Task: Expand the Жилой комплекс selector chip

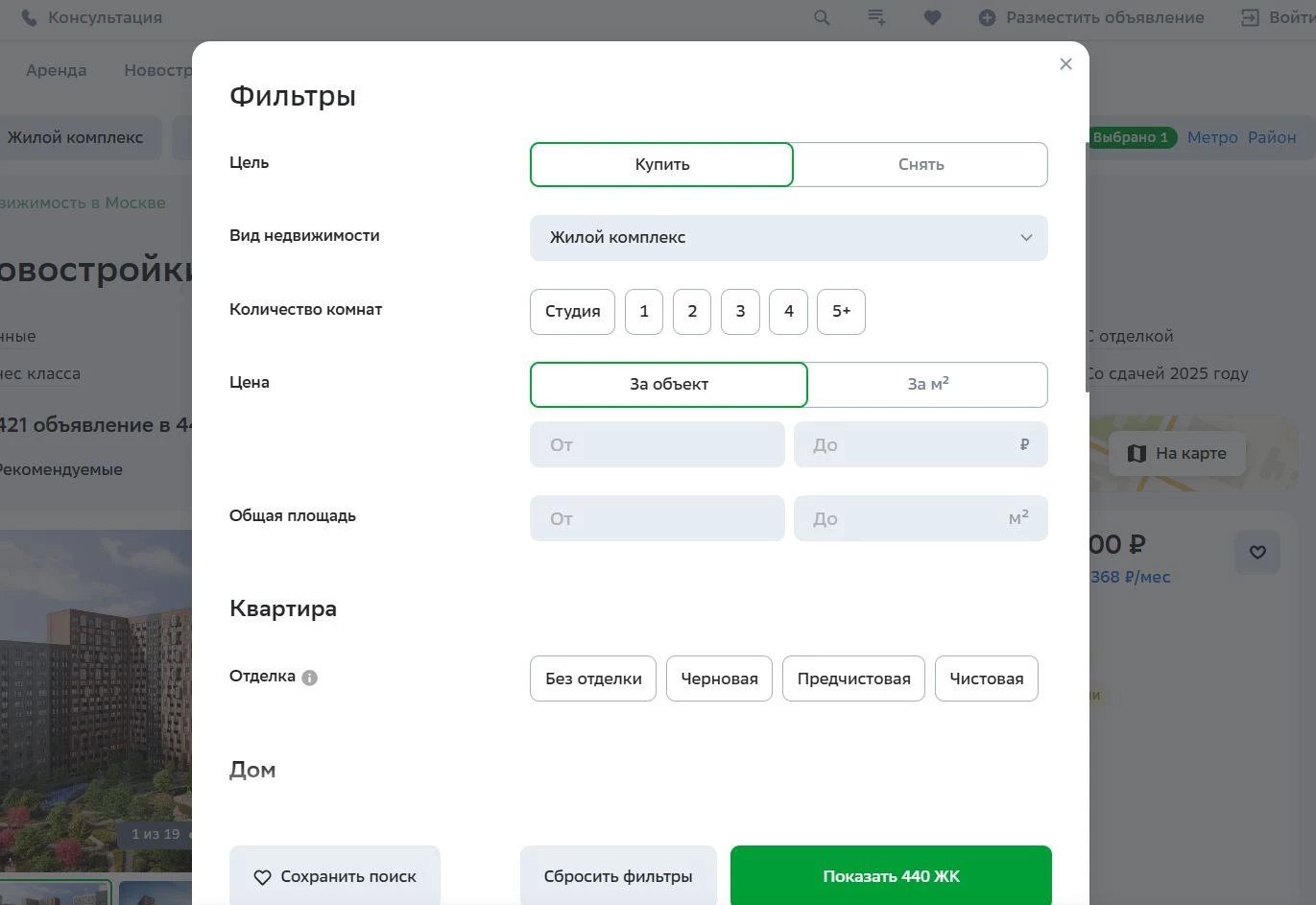Action: pyautogui.click(x=77, y=137)
